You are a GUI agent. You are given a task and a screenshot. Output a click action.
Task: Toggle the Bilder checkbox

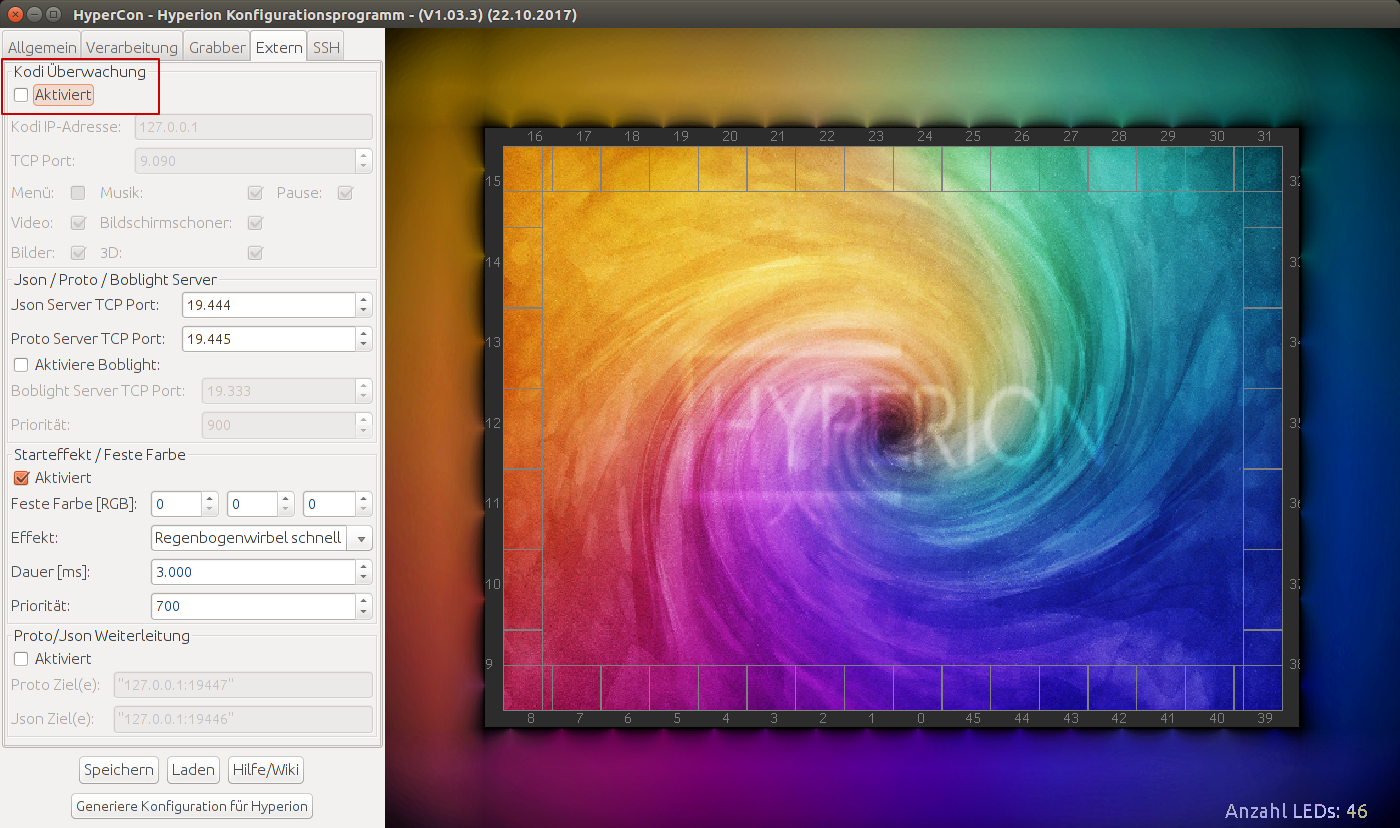point(78,253)
